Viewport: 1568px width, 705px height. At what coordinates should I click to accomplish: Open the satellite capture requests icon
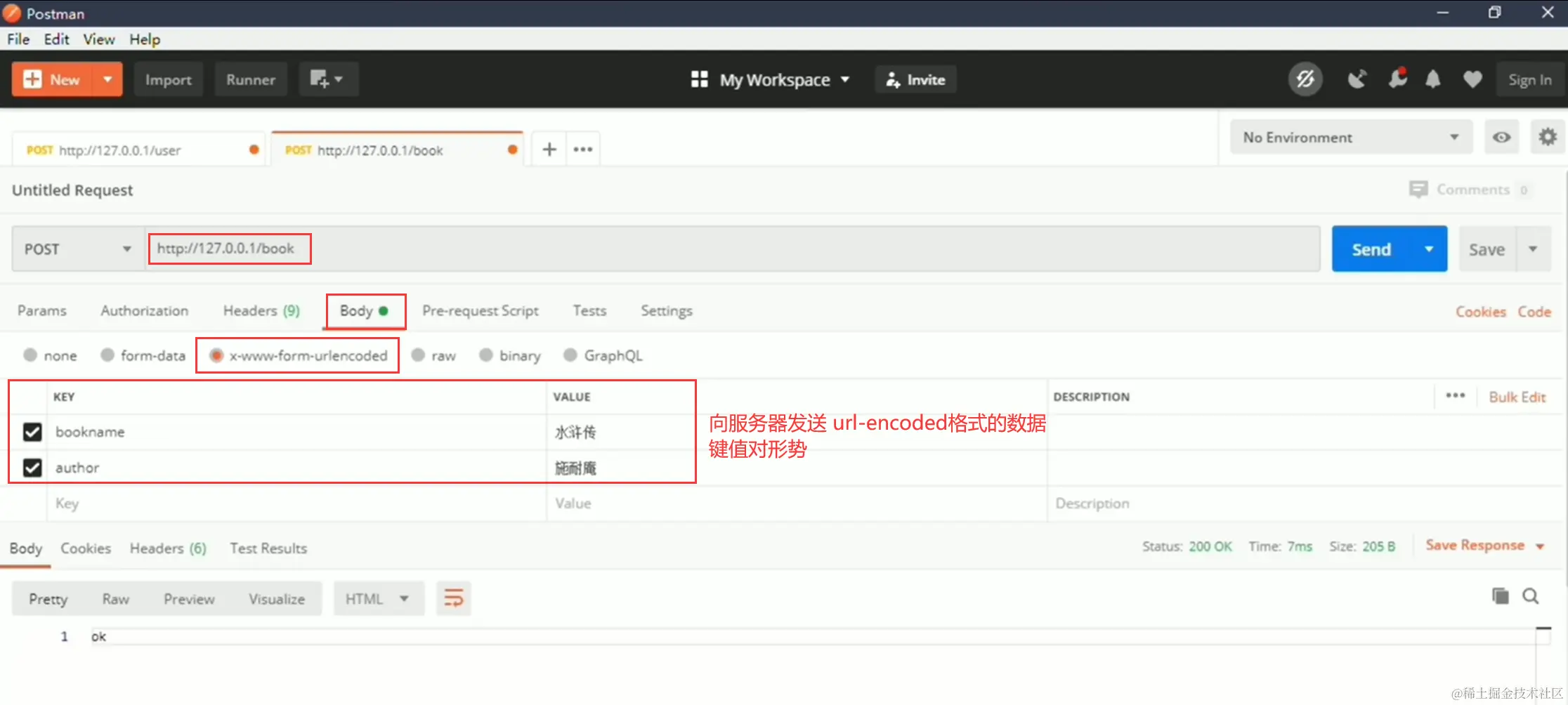(x=1357, y=79)
